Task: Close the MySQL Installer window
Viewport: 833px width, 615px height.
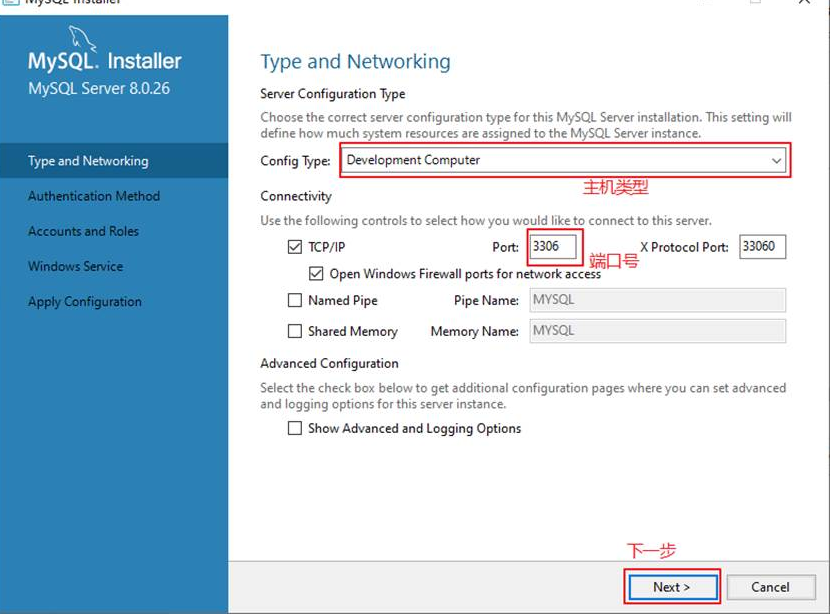Action: coord(804,2)
